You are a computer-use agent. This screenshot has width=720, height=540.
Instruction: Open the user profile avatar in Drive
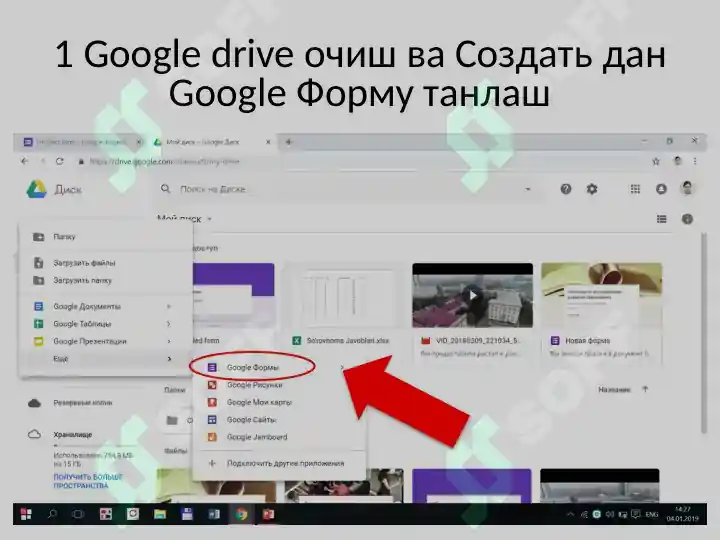tap(687, 188)
